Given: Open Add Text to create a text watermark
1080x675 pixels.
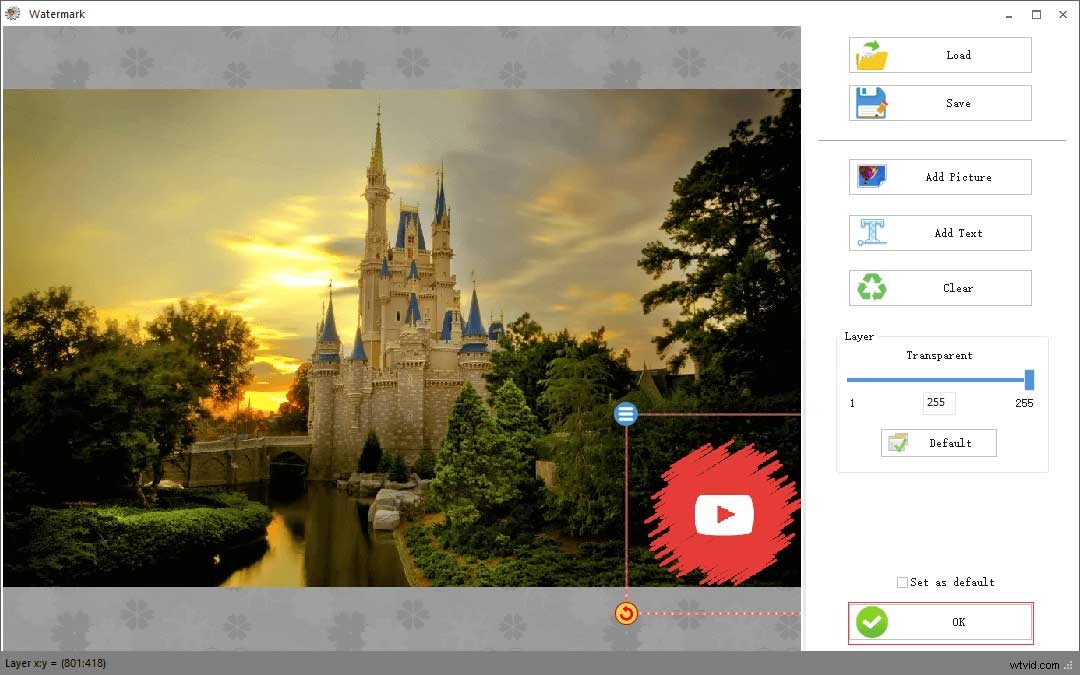Looking at the screenshot, I should 940,232.
